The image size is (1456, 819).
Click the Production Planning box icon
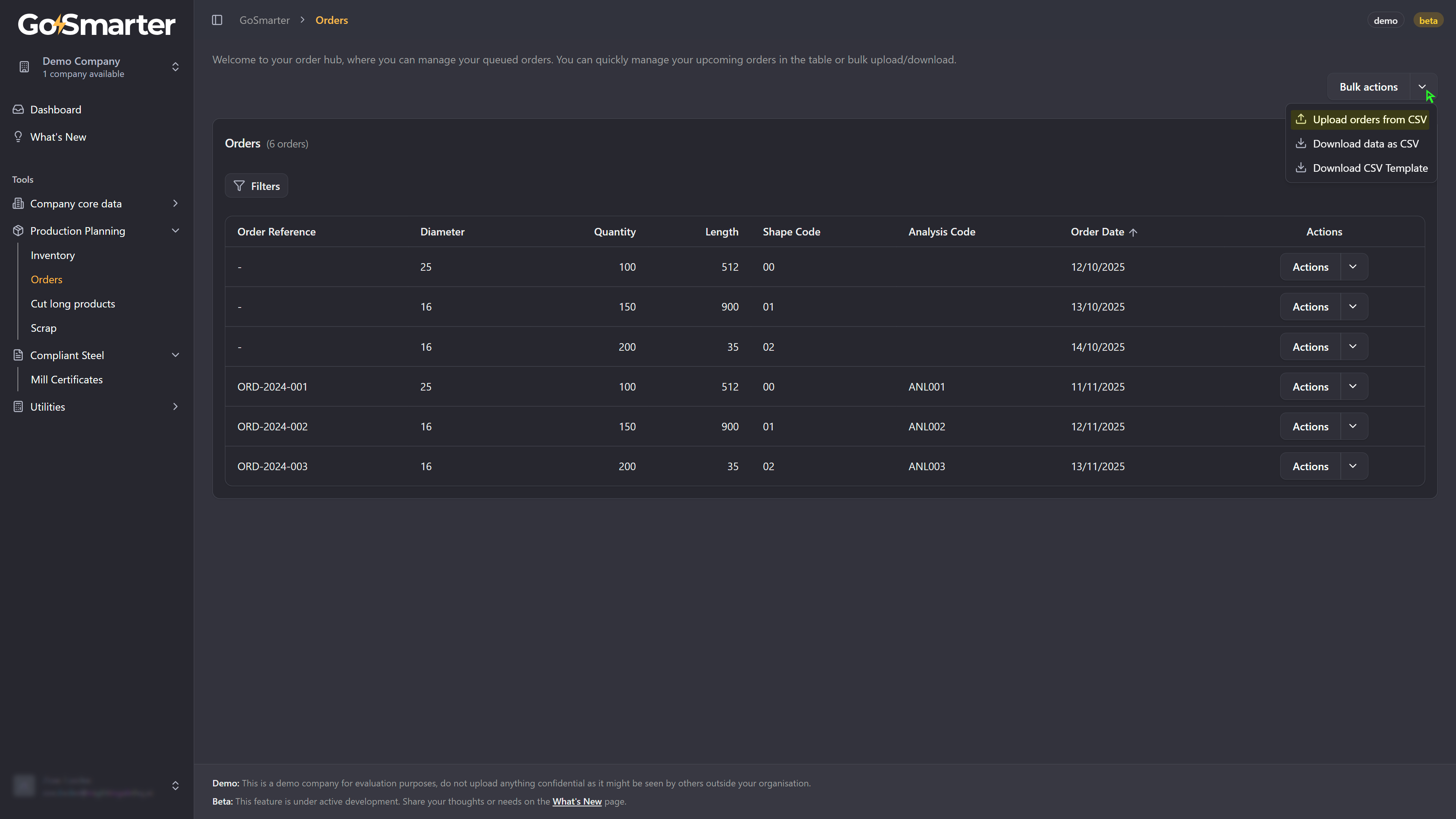click(18, 231)
